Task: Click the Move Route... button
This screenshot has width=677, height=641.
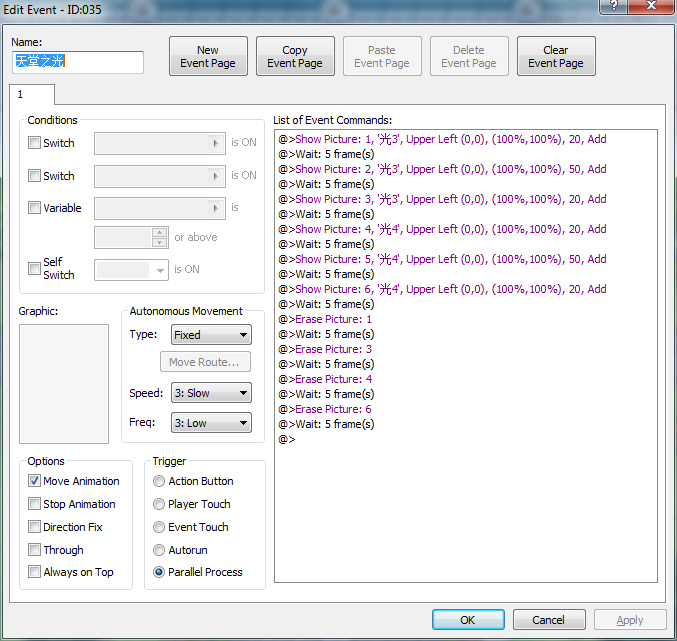Action: pos(205,362)
